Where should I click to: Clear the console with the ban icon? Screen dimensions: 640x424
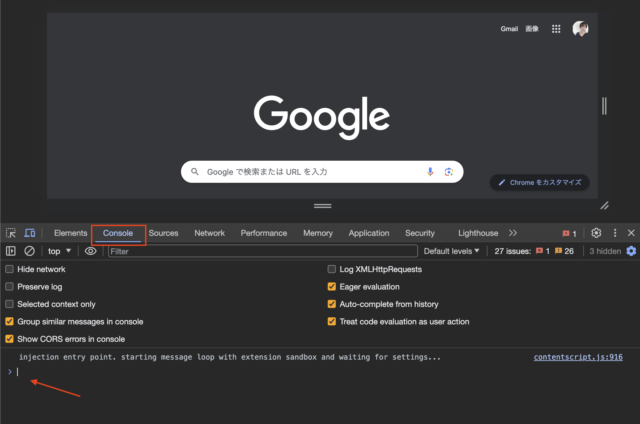tap(29, 251)
